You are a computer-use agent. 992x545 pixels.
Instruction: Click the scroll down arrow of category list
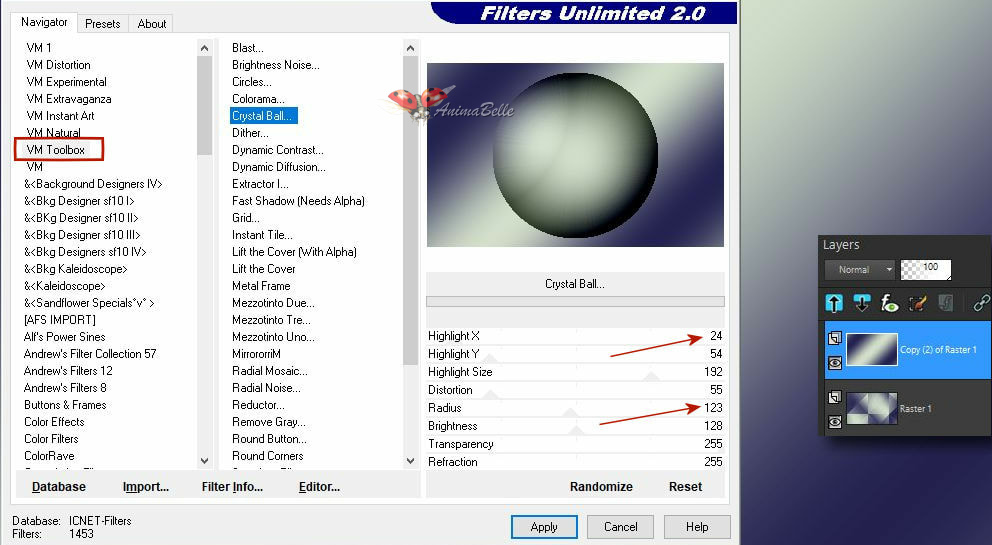coord(204,461)
